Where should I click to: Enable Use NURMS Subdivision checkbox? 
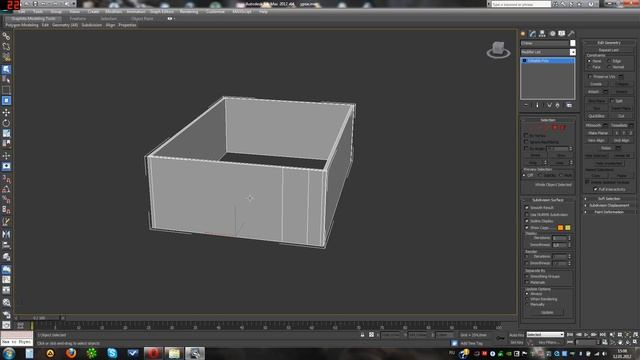point(527,214)
